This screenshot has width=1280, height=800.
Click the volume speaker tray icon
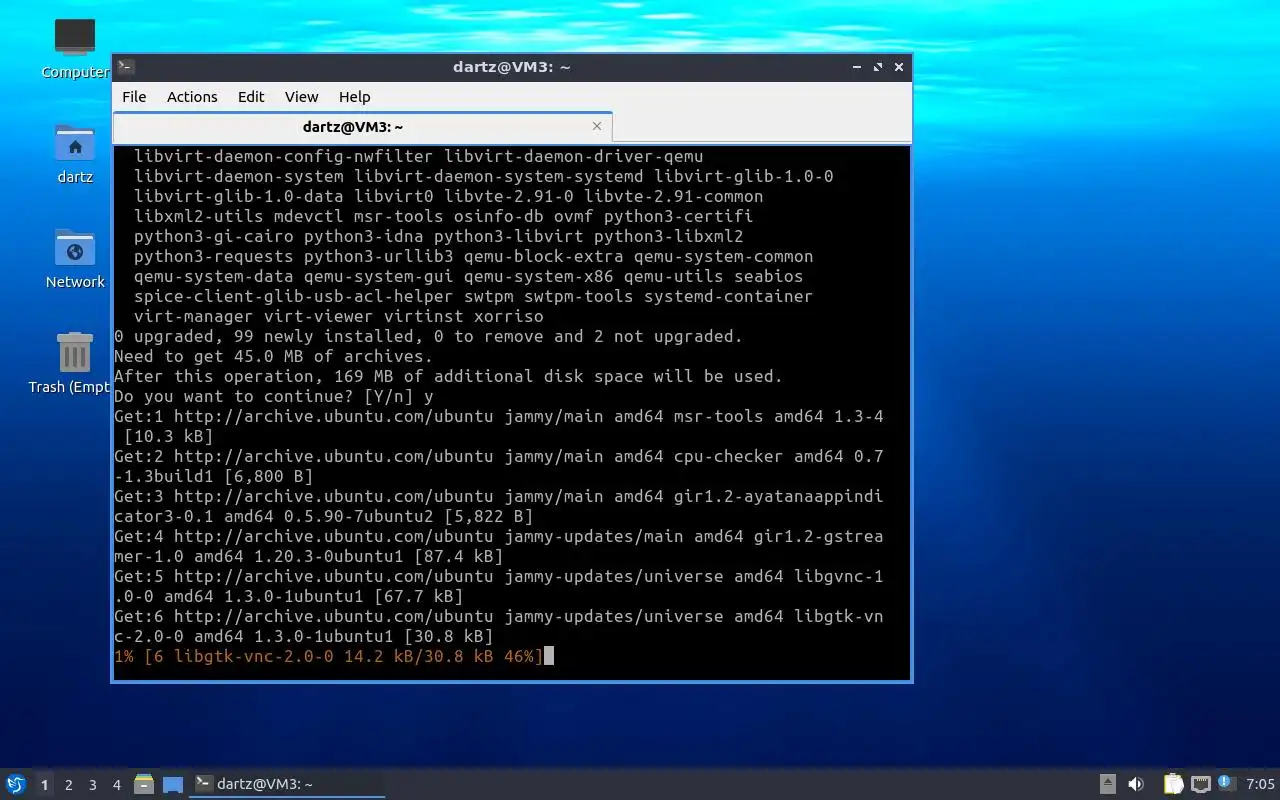point(1136,784)
